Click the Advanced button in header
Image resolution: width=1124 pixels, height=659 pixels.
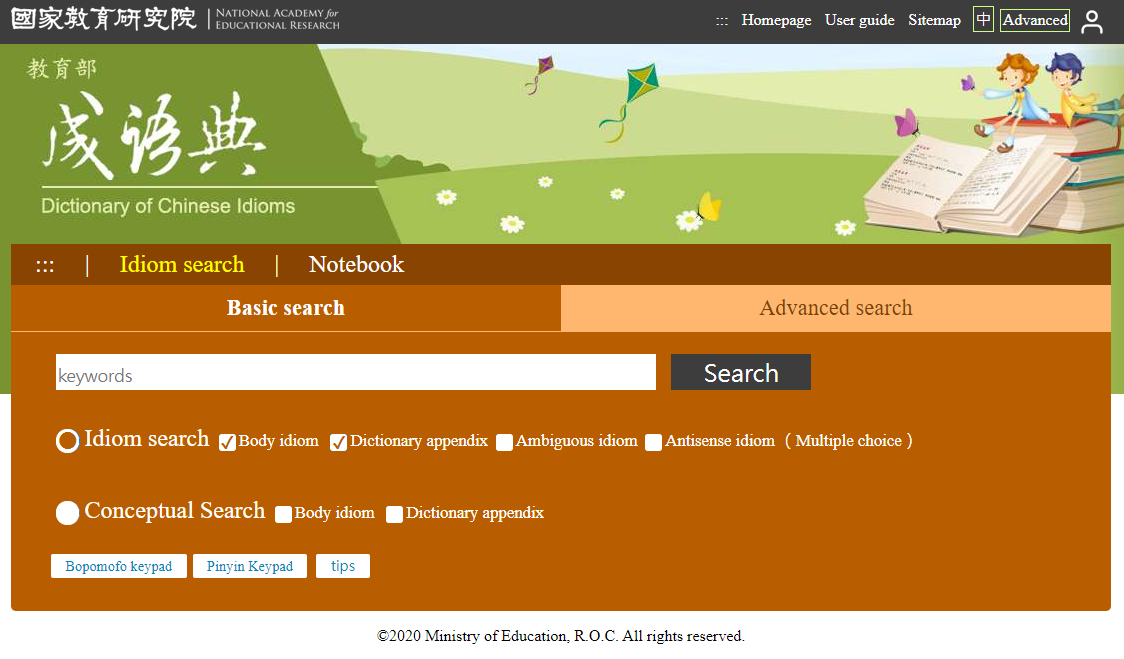coord(1034,20)
